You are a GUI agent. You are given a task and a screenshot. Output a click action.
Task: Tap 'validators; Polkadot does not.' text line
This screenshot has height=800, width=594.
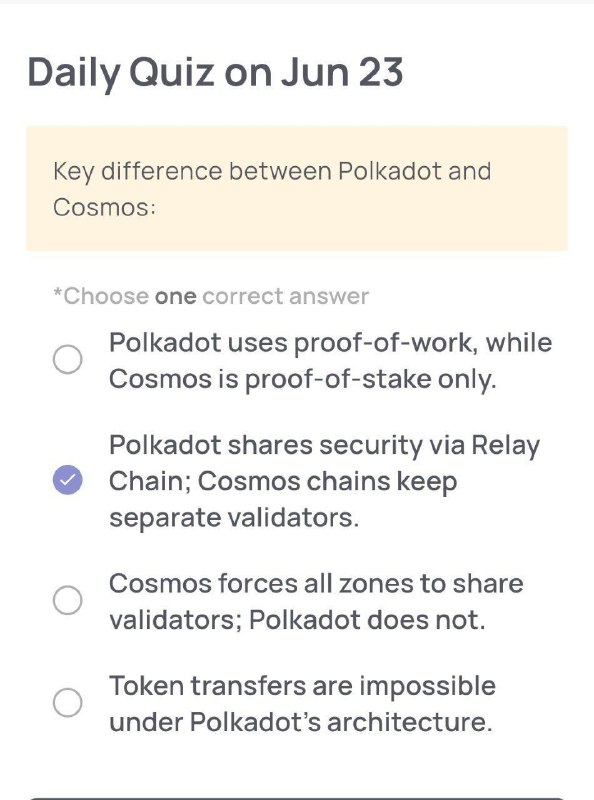[x=297, y=620]
